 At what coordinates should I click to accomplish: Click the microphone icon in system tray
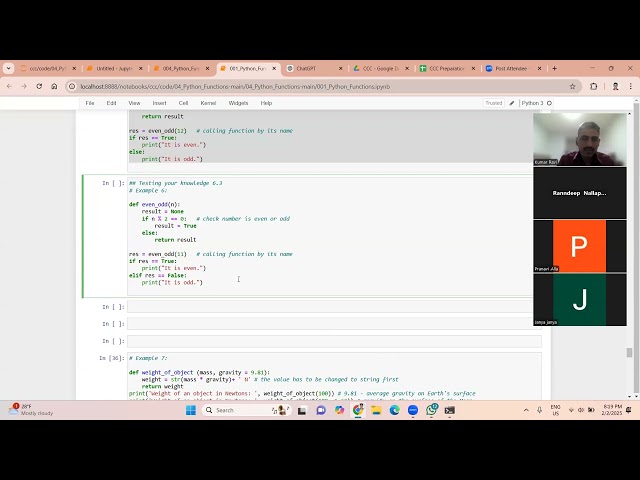[x=539, y=410]
